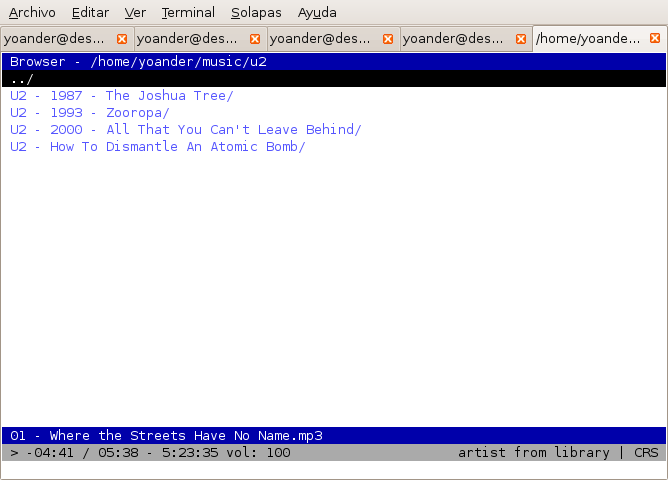668x480 pixels.
Task: Close the /home/yoande... tab
Action: [x=655, y=38]
